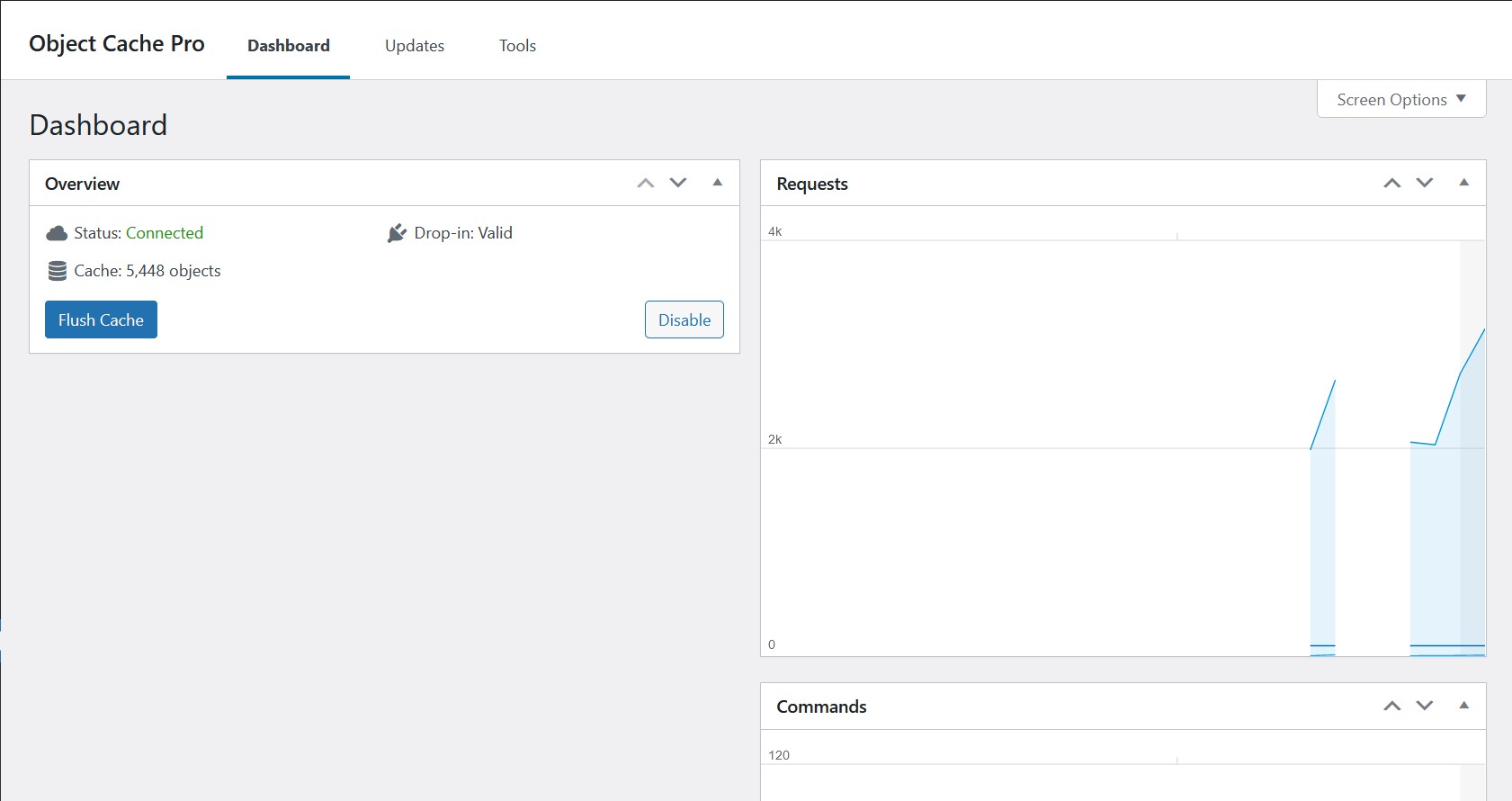Click the 'Cache: 5,448 objects' text

pyautogui.click(x=148, y=271)
